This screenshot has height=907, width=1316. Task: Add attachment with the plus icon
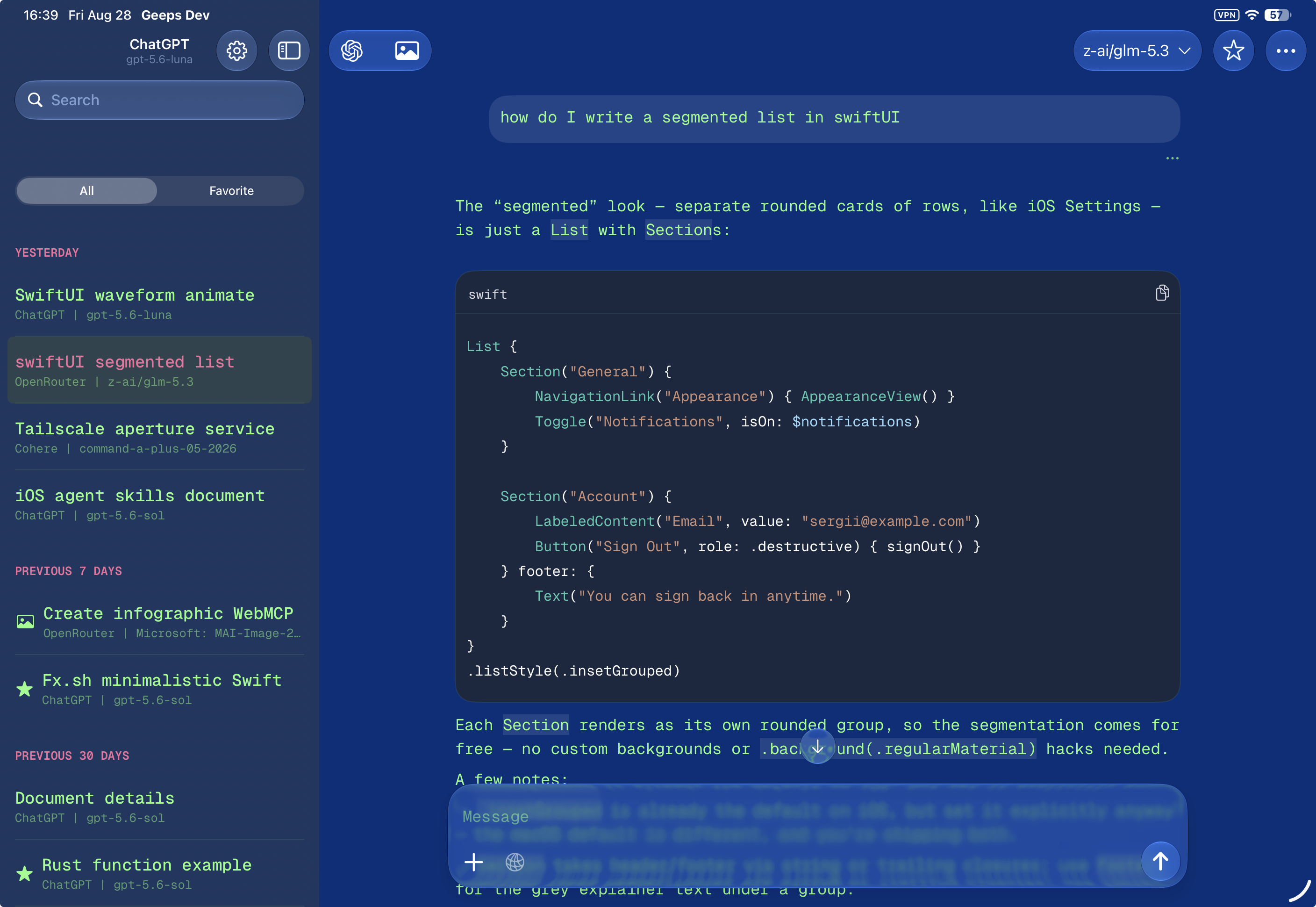[473, 862]
